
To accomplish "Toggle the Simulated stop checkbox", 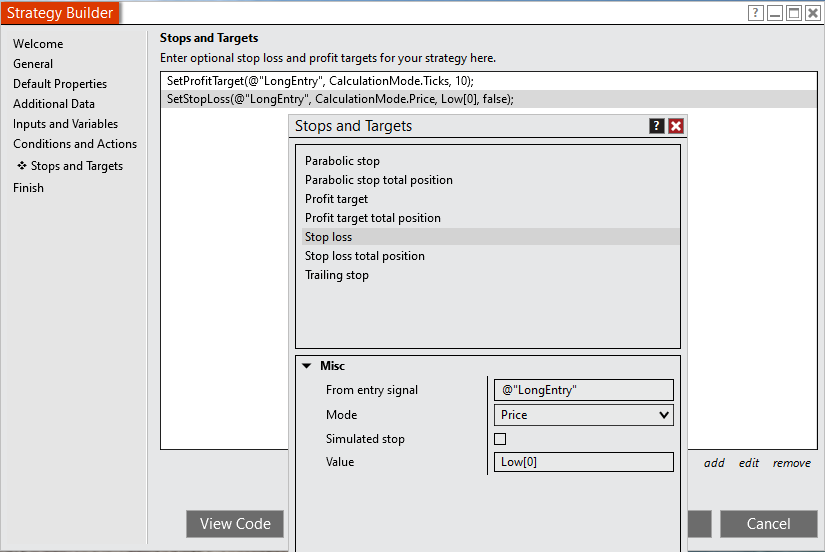I will click(x=500, y=439).
